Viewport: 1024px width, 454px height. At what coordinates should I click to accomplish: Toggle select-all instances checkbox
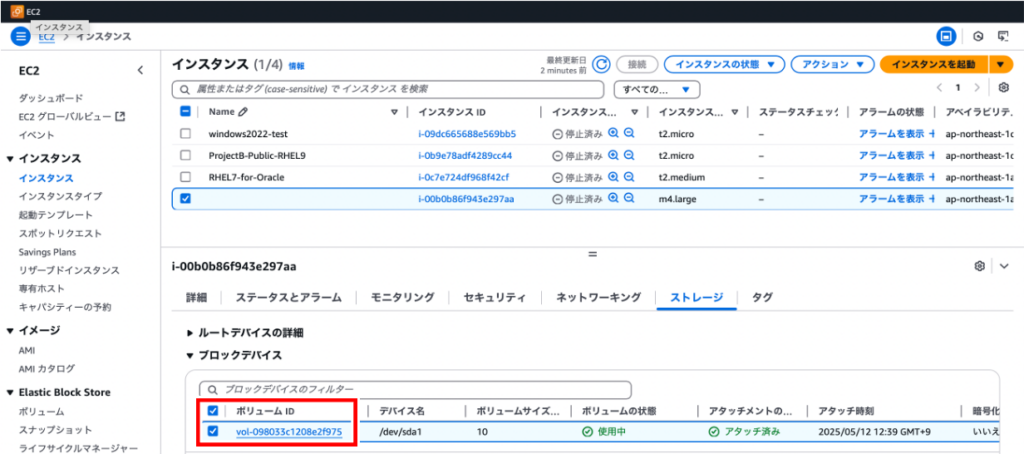tap(185, 112)
